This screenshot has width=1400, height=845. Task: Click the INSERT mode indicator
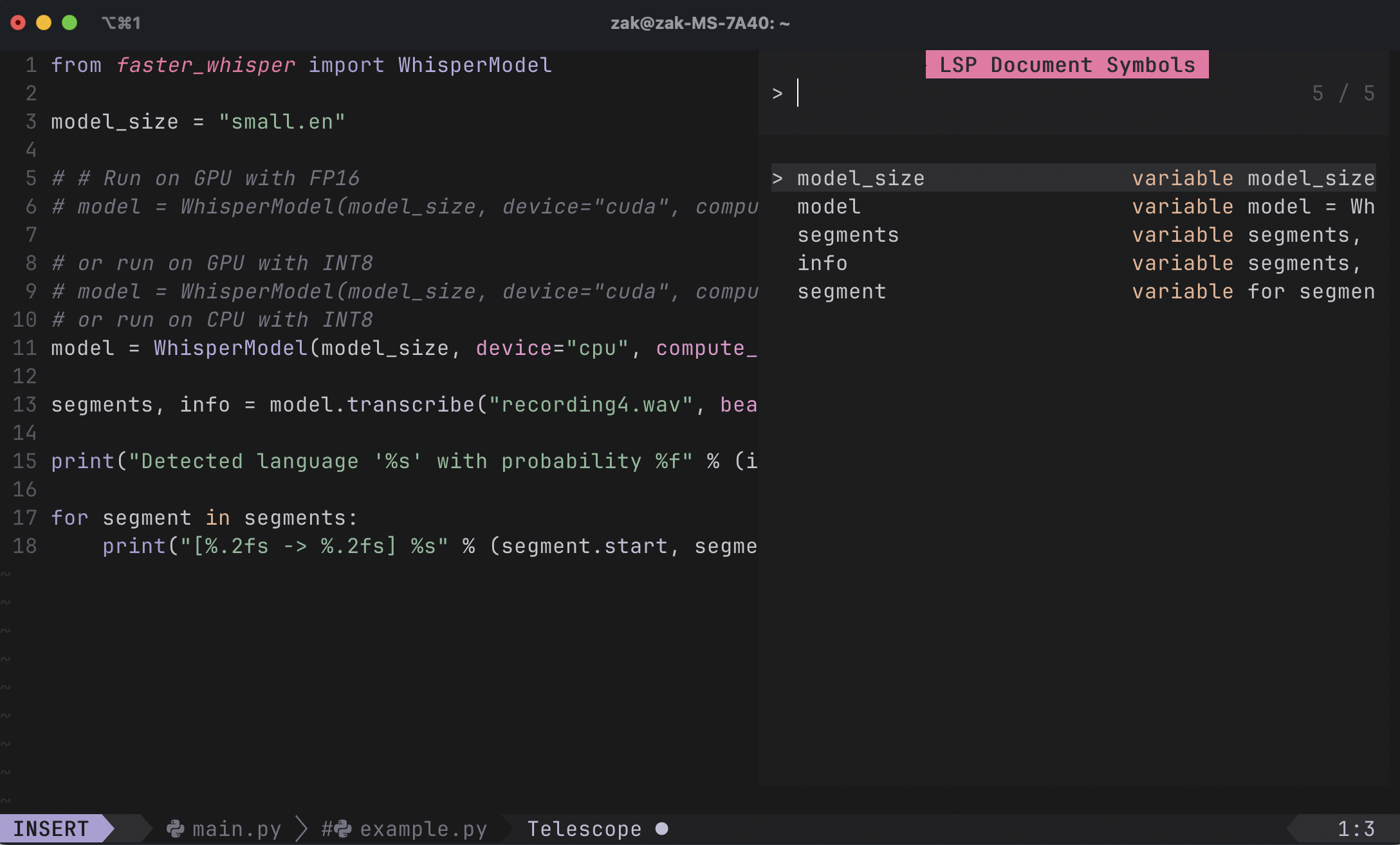point(51,829)
